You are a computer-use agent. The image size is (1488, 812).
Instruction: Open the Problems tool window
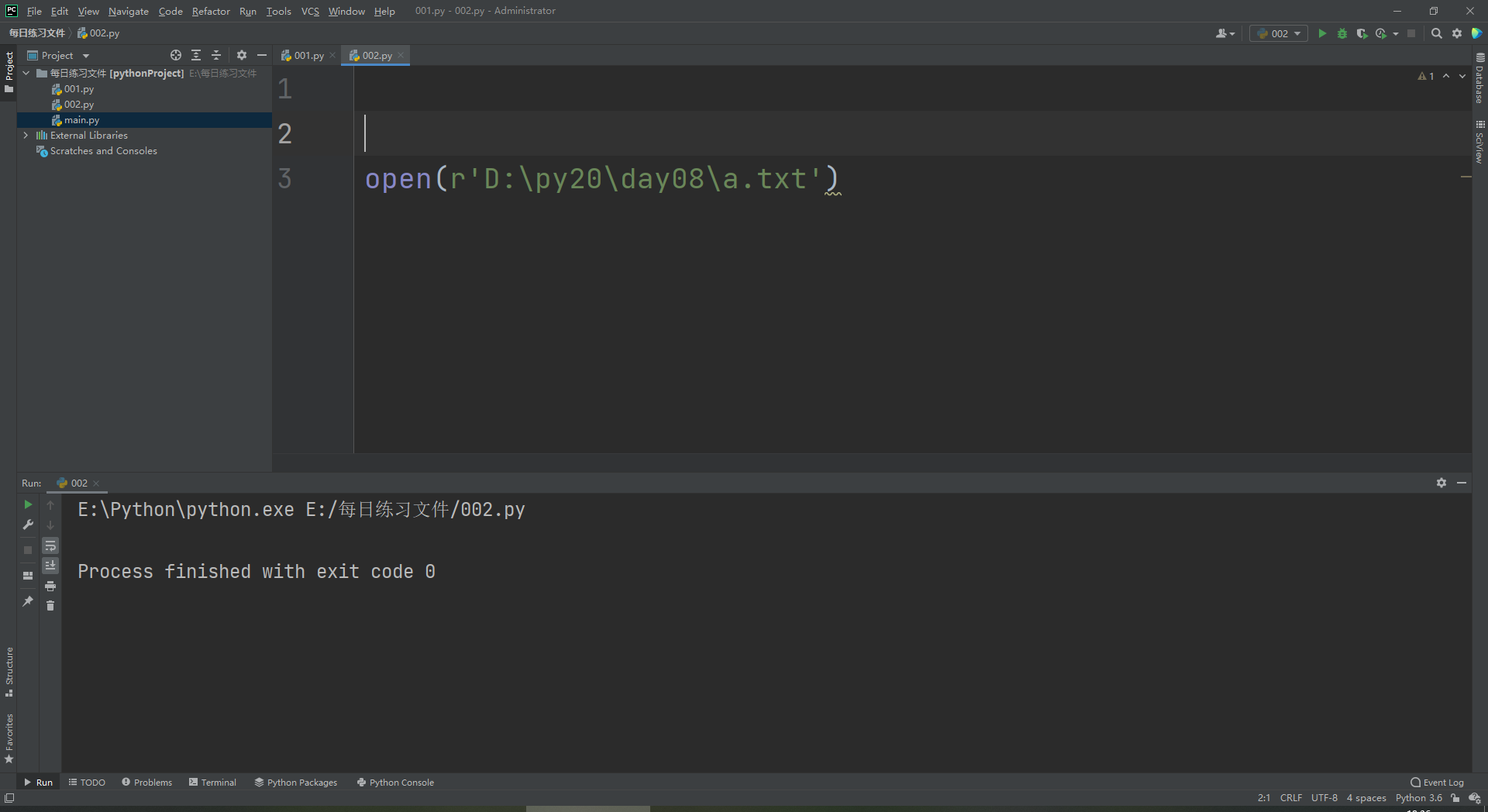click(x=147, y=783)
